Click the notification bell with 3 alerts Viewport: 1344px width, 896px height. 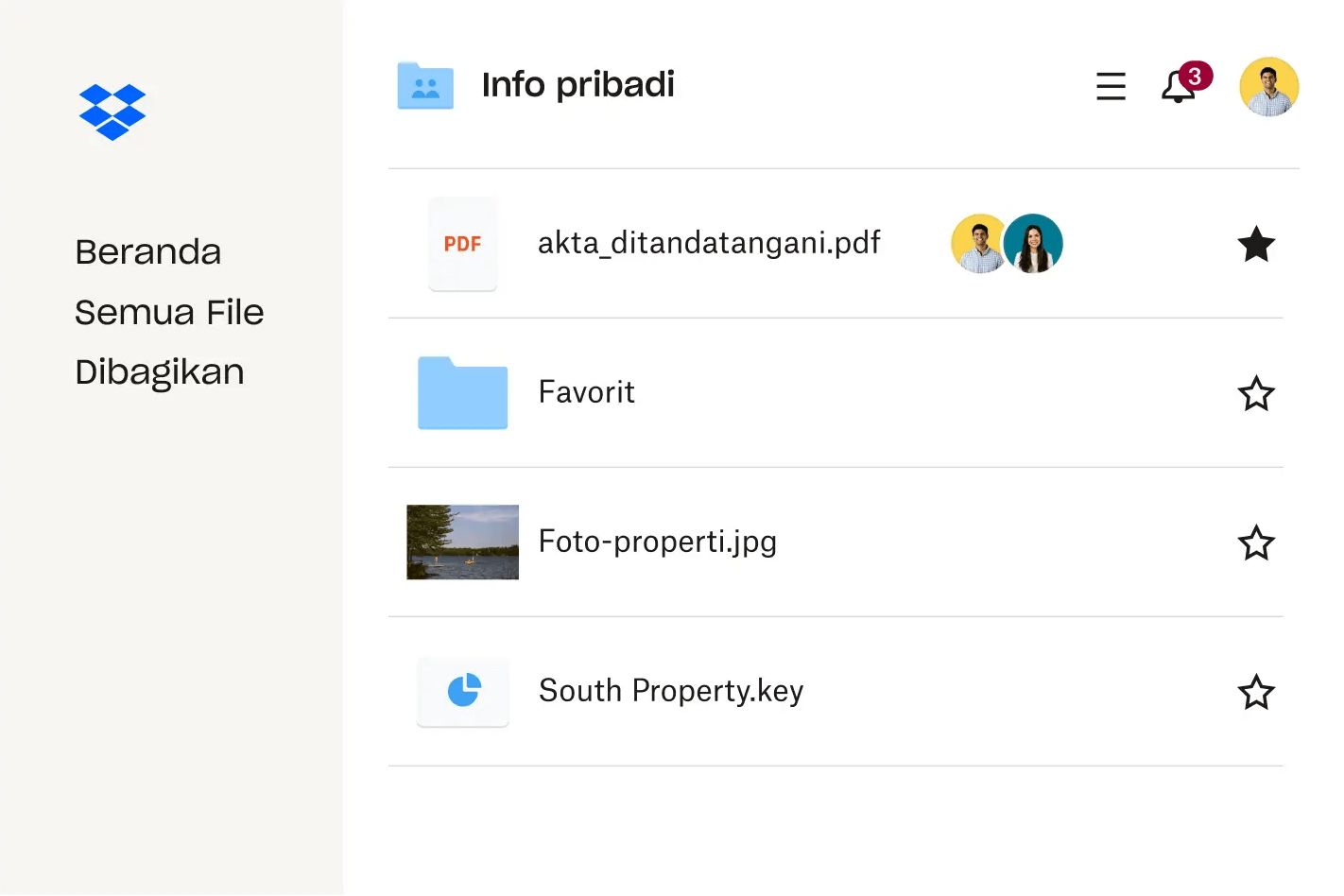click(1177, 87)
